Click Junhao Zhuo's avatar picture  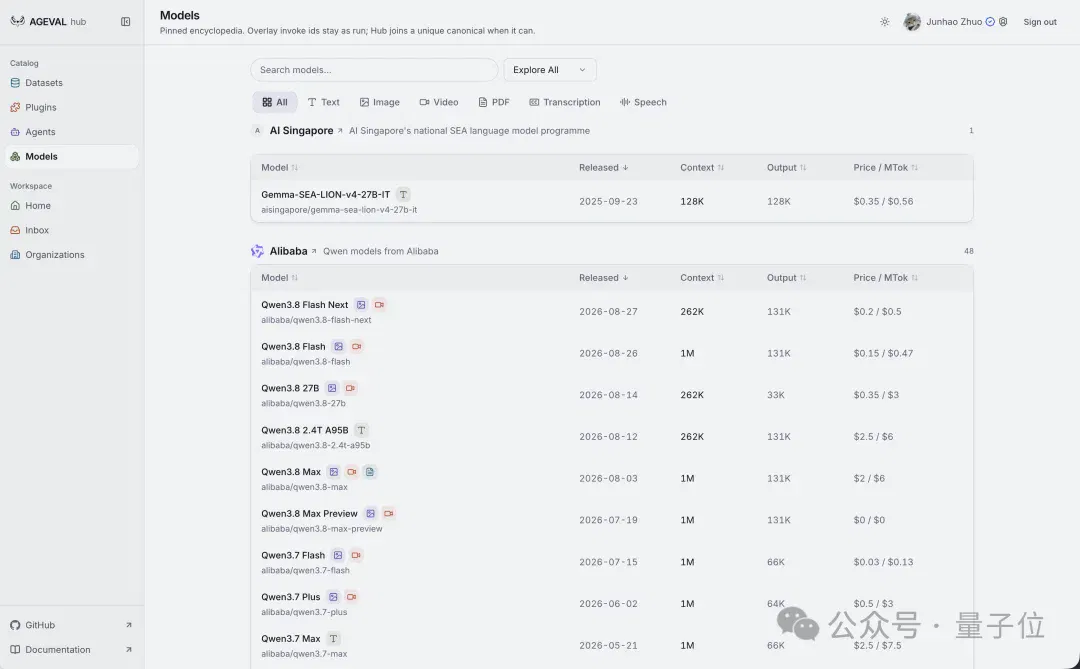pos(912,22)
